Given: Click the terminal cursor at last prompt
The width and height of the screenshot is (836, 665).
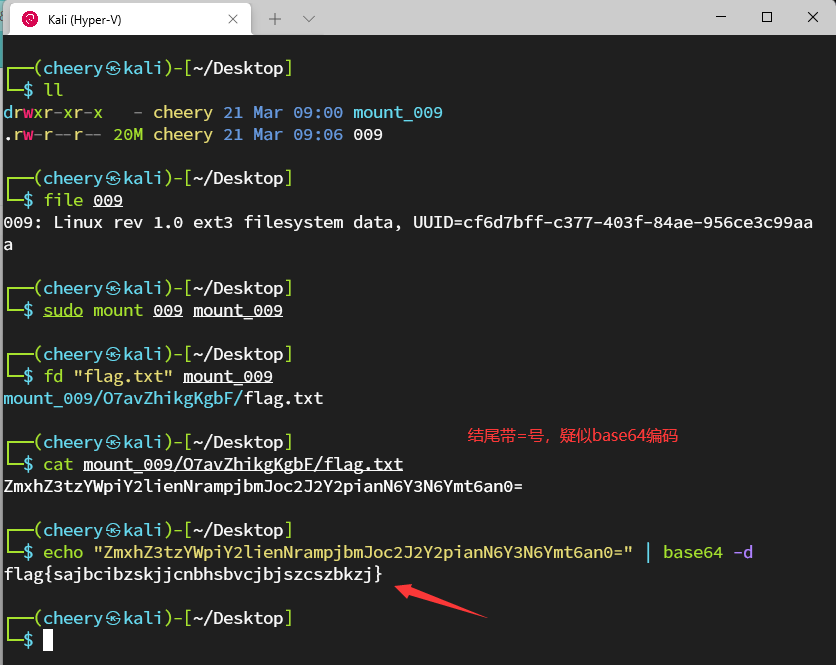Looking at the screenshot, I should (x=48, y=640).
